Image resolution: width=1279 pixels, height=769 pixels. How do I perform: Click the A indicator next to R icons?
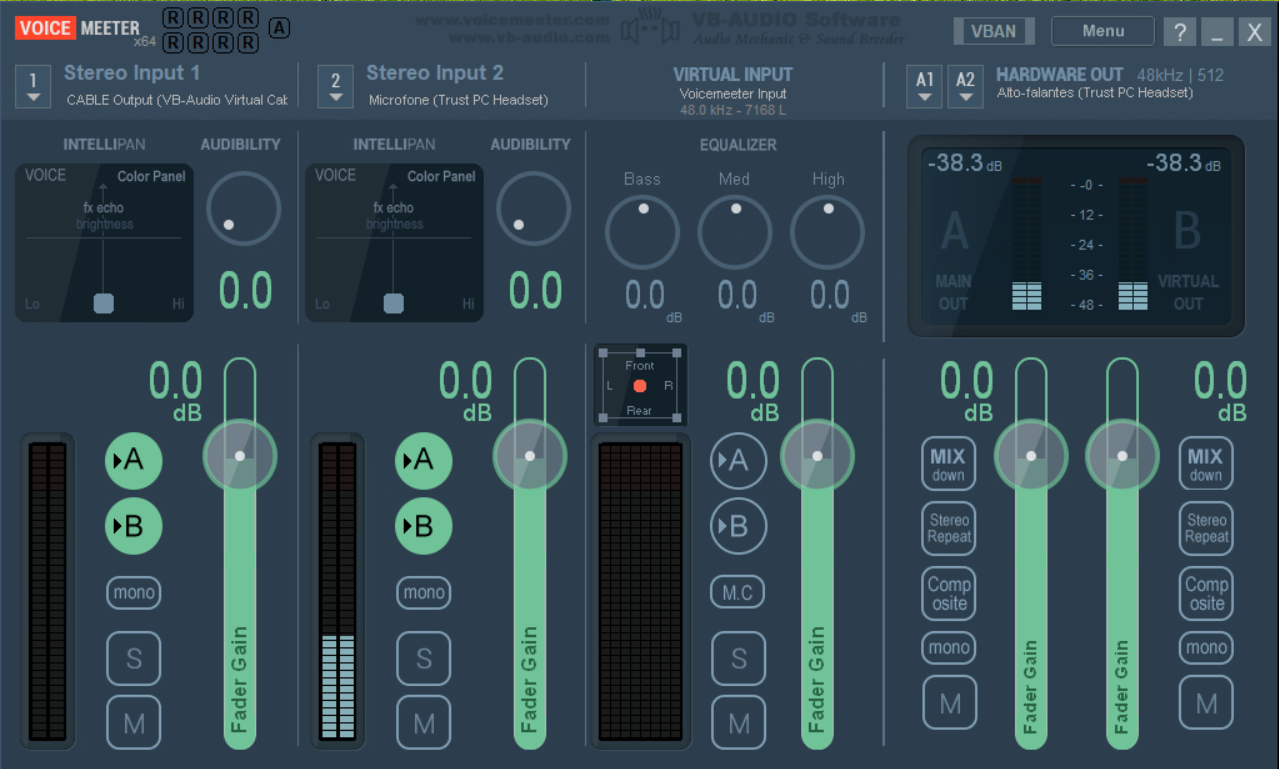coord(279,28)
